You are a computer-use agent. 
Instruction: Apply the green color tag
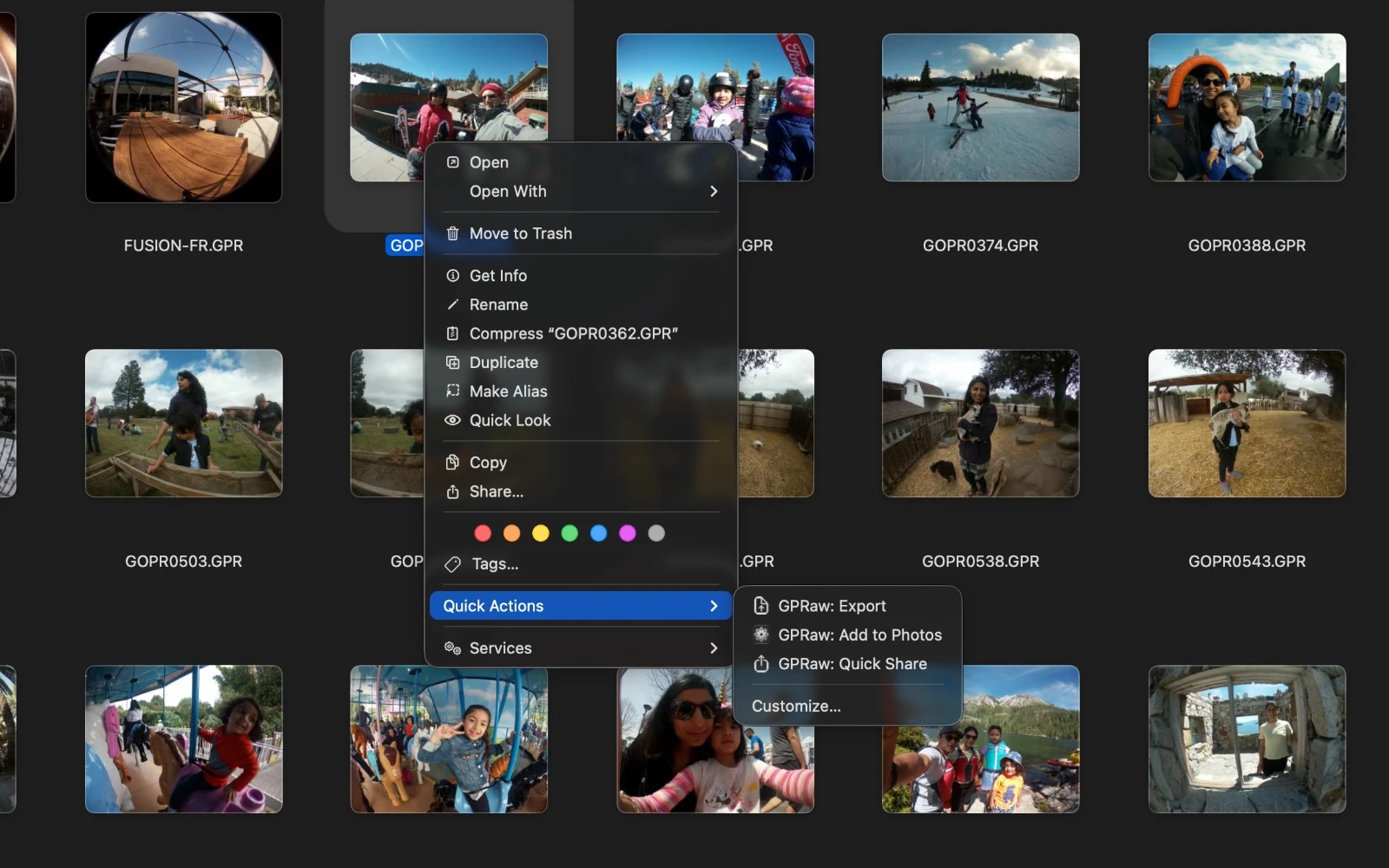click(569, 533)
